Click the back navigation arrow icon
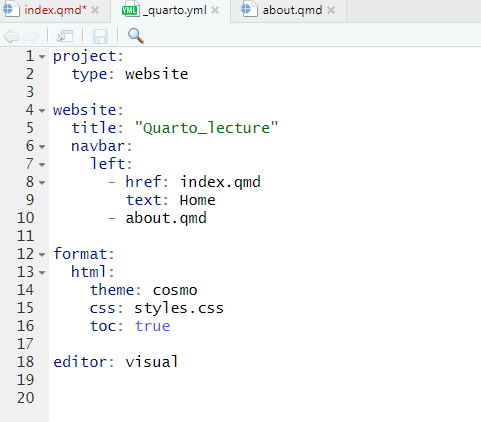The width and height of the screenshot is (481, 422). coord(11,36)
